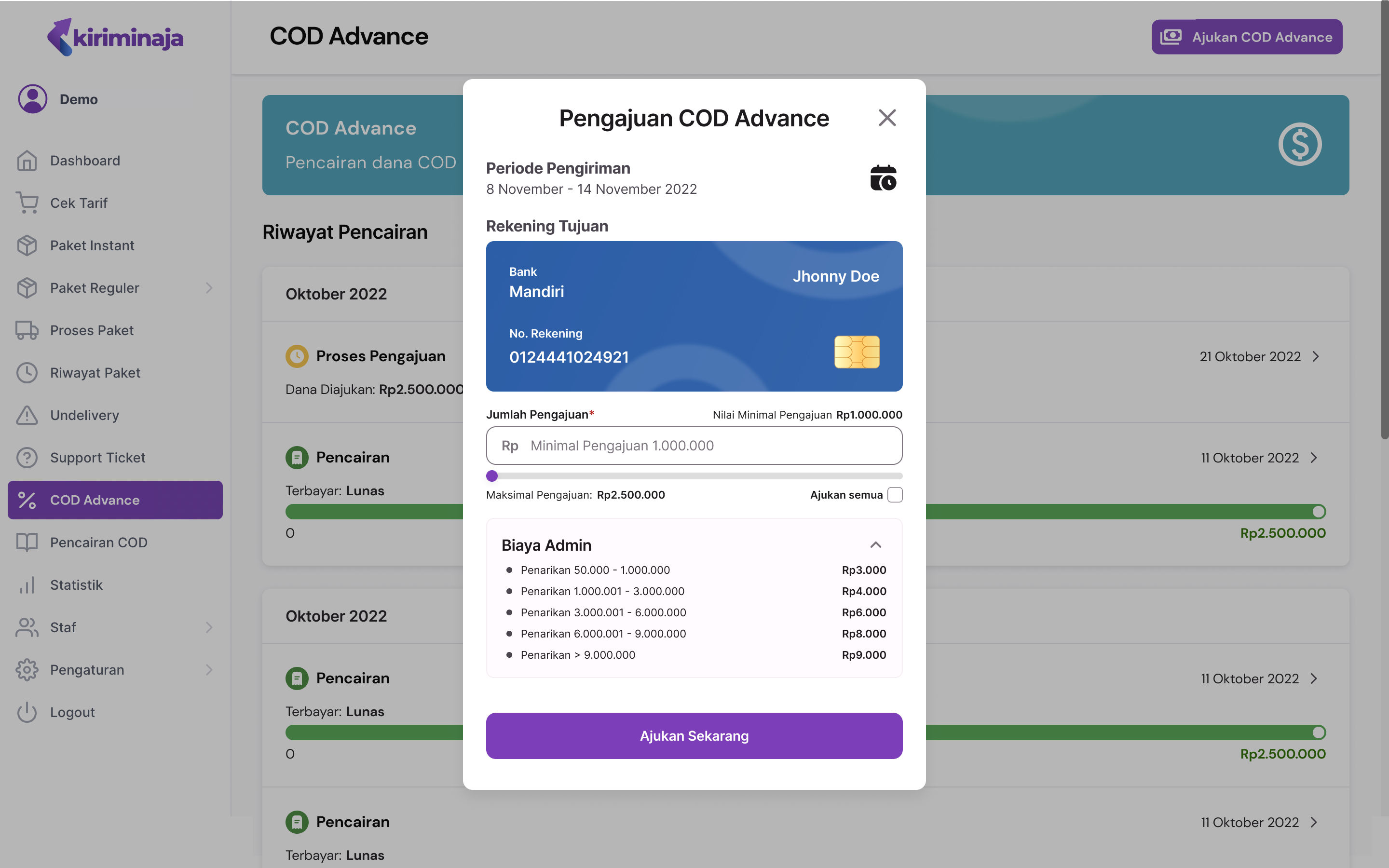Open Pencairan COD menu item
The width and height of the screenshot is (1389, 868).
click(x=115, y=542)
